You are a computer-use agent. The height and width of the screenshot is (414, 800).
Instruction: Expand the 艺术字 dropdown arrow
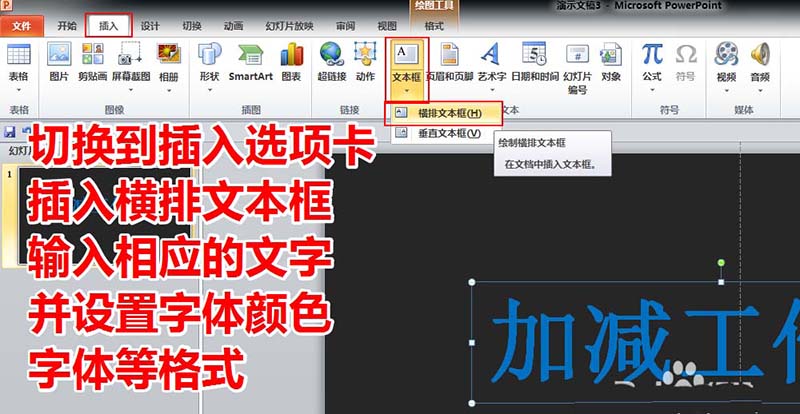point(491,90)
